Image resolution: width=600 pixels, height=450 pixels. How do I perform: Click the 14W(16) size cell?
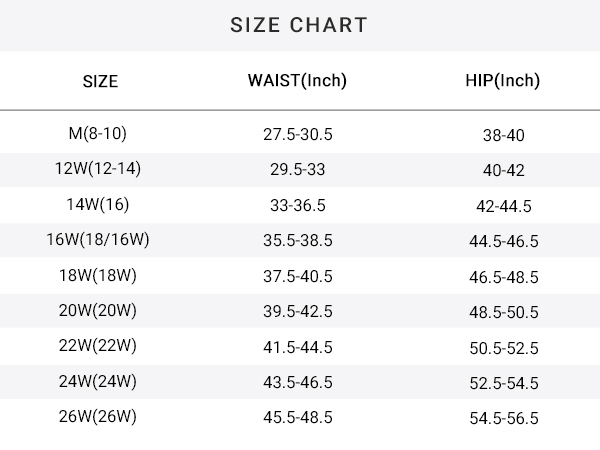click(x=98, y=204)
